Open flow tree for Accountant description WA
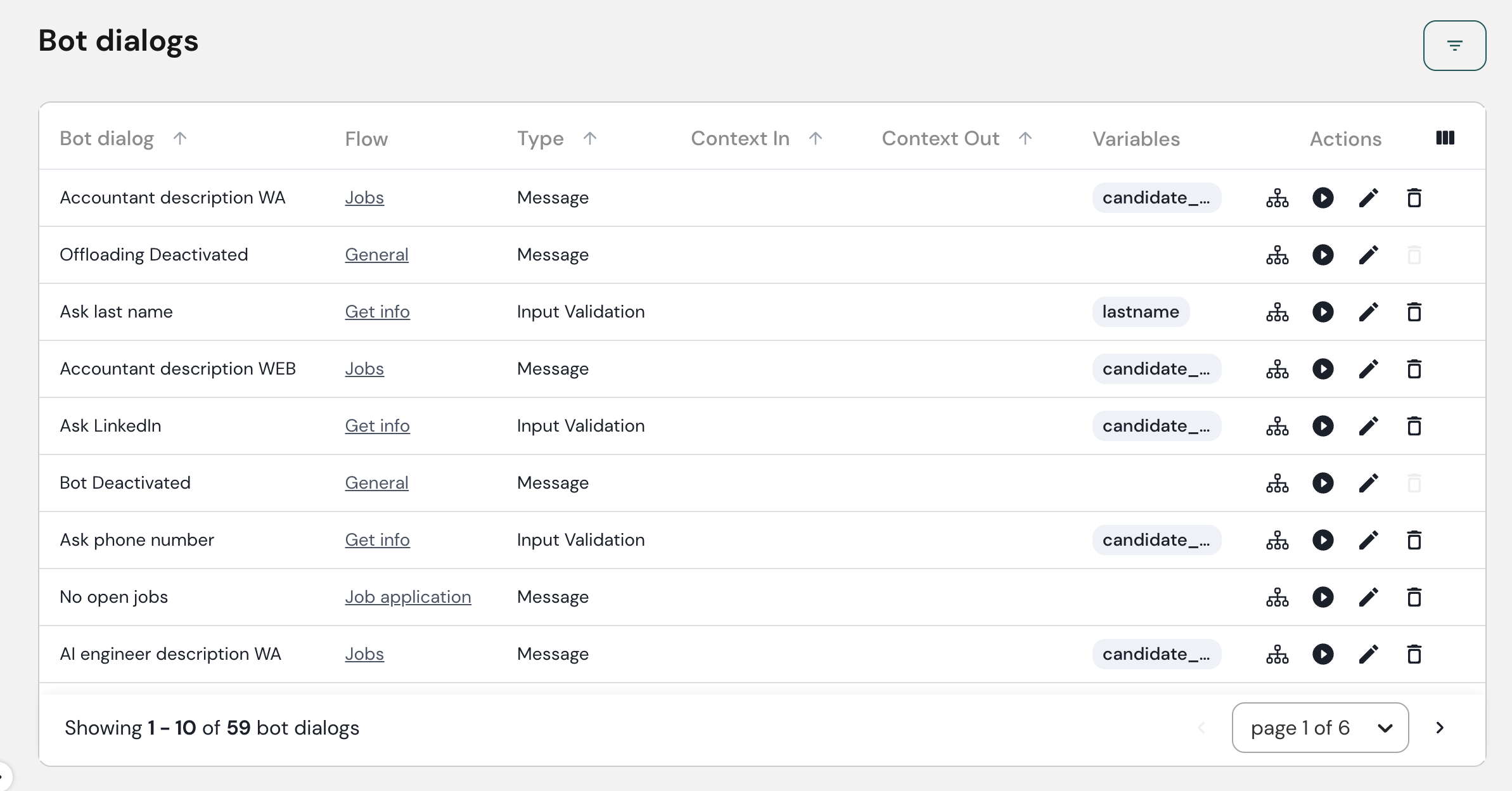This screenshot has width=1512, height=791. 1277,198
